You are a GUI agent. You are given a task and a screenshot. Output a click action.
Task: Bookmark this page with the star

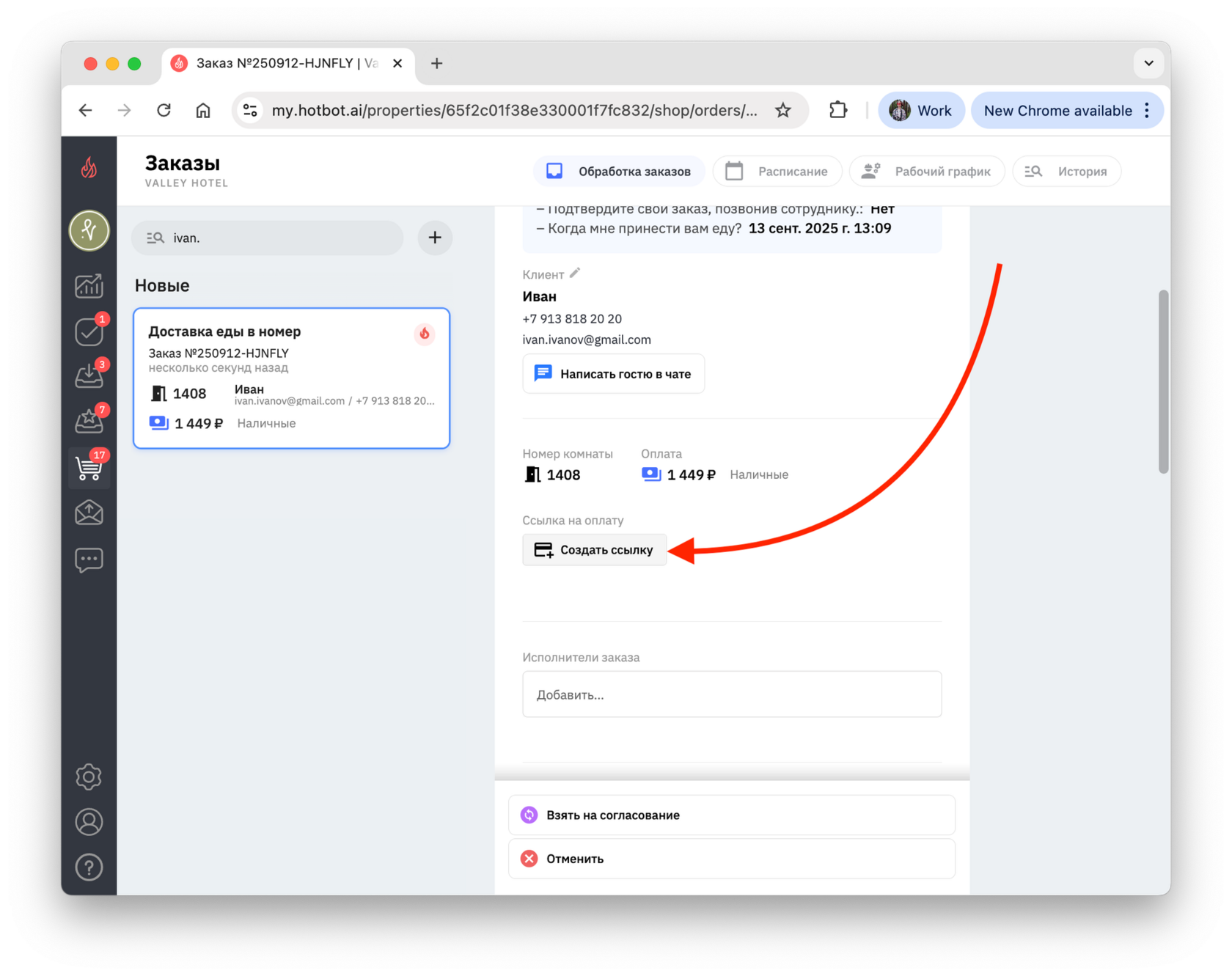pyautogui.click(x=783, y=110)
